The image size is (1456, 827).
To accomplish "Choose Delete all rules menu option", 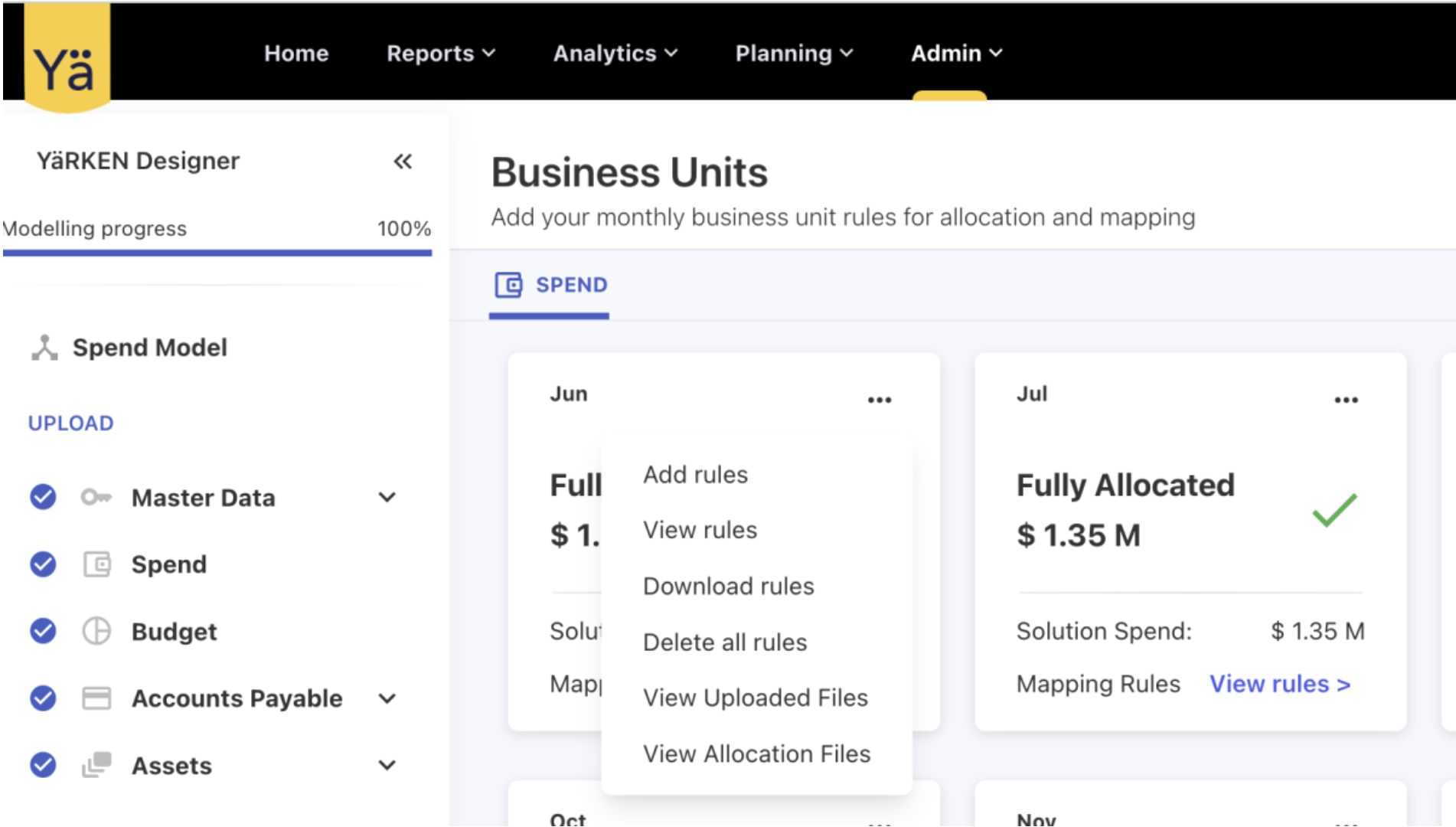I will pos(724,642).
